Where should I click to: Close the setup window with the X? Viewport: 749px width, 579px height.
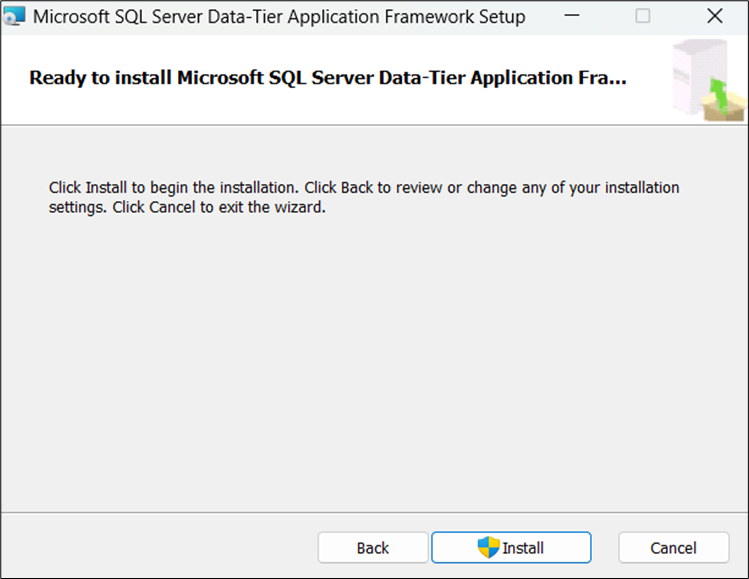coord(714,17)
